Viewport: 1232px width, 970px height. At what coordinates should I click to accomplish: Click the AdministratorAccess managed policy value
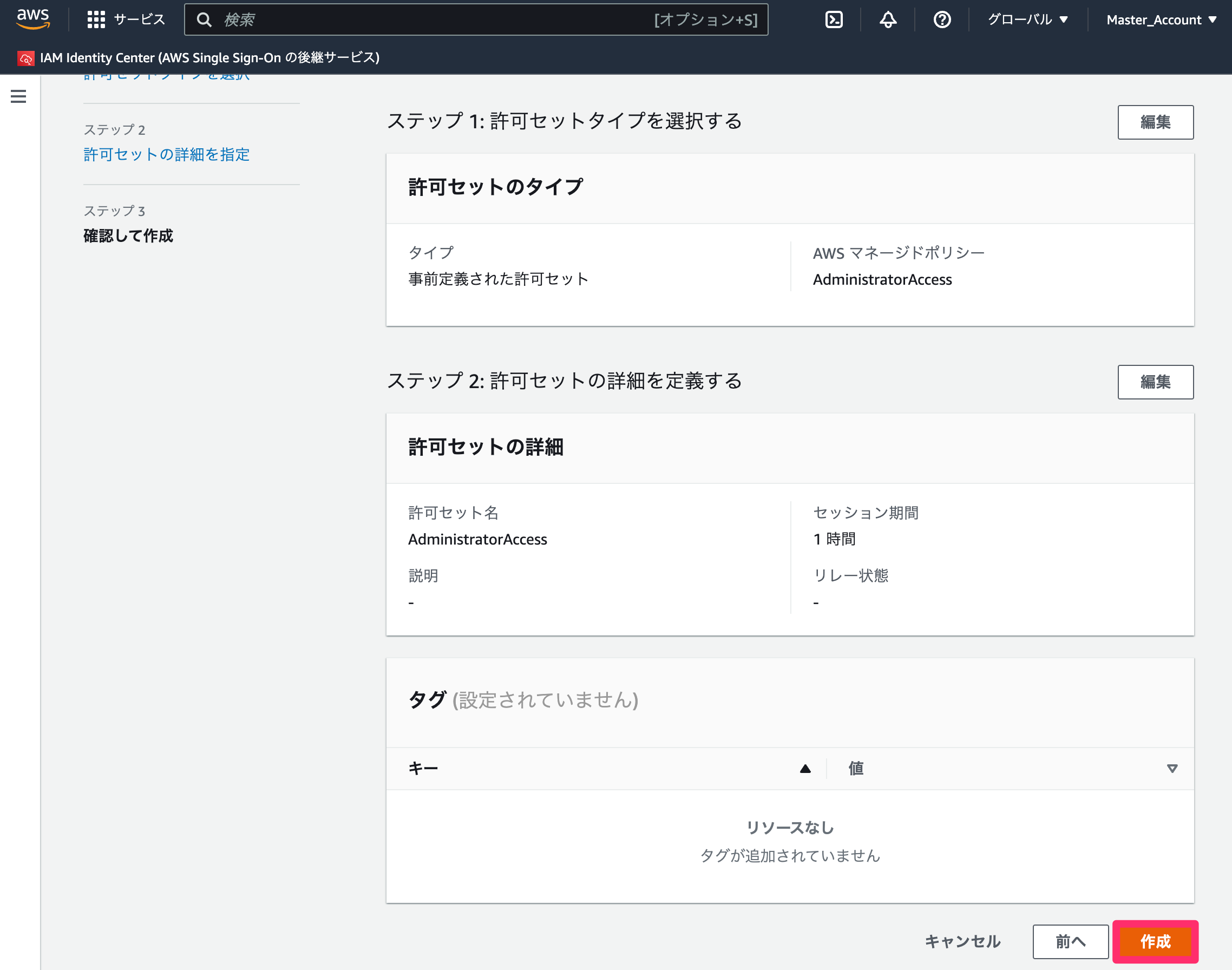pos(882,279)
